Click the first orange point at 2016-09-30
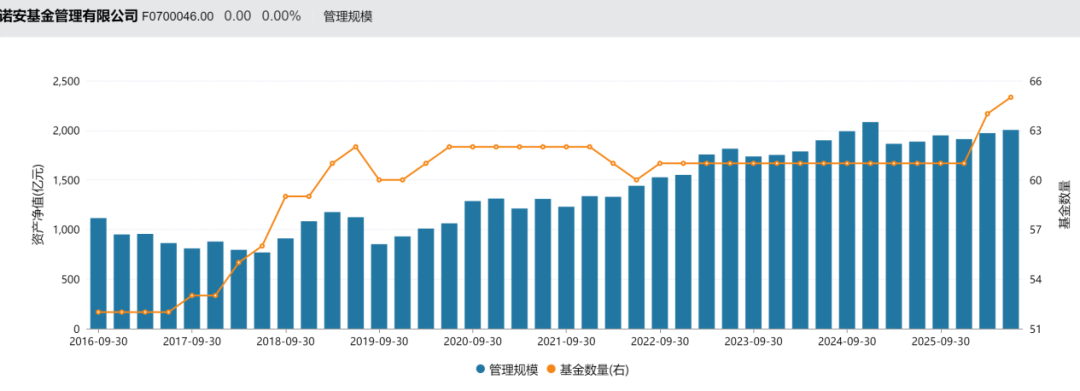The height and width of the screenshot is (391, 1080). [98, 312]
